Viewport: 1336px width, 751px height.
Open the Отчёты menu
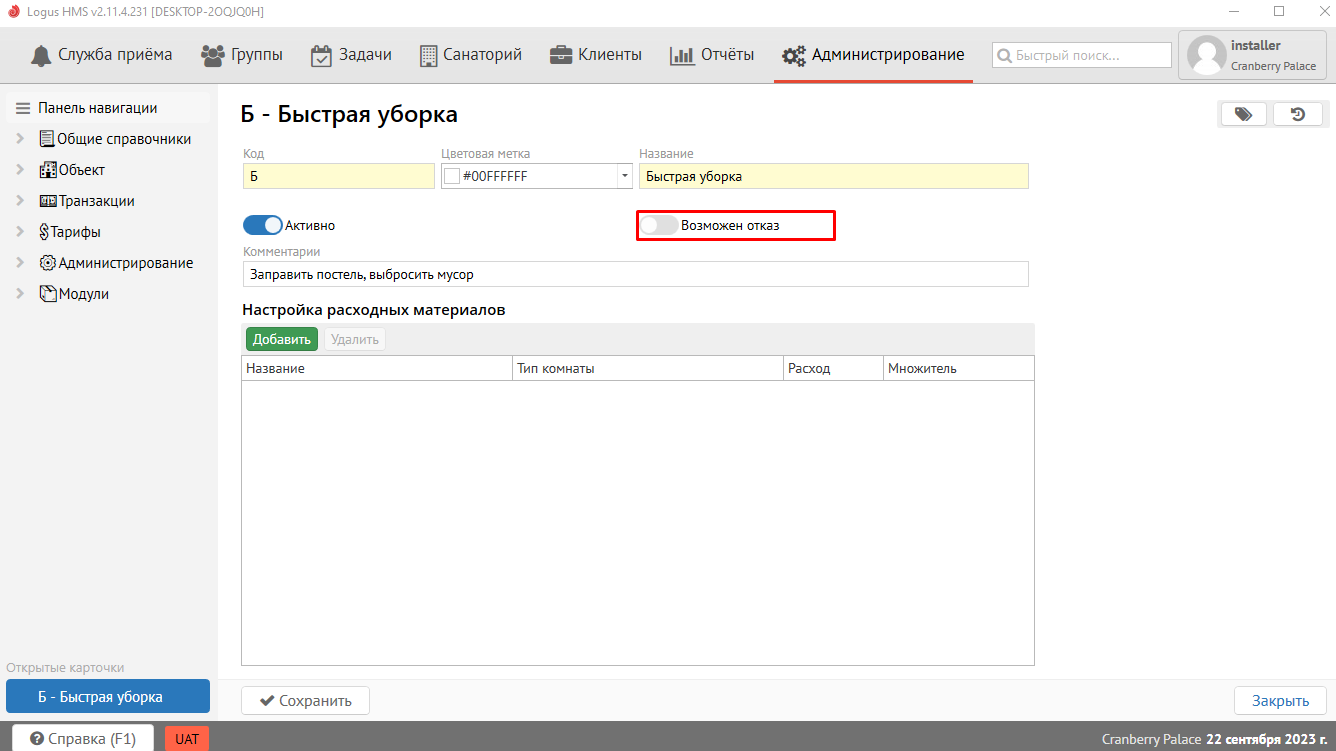pos(712,55)
